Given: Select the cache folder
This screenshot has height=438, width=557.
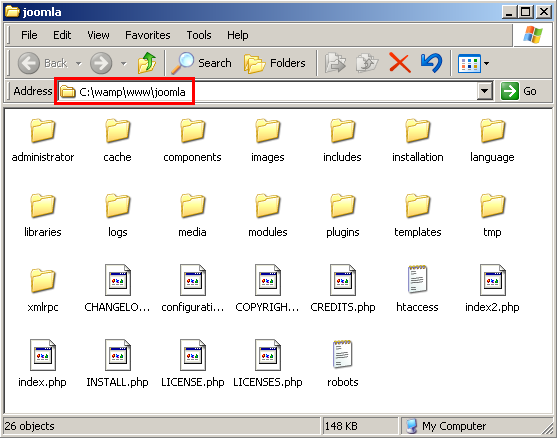Looking at the screenshot, I should coord(118,141).
